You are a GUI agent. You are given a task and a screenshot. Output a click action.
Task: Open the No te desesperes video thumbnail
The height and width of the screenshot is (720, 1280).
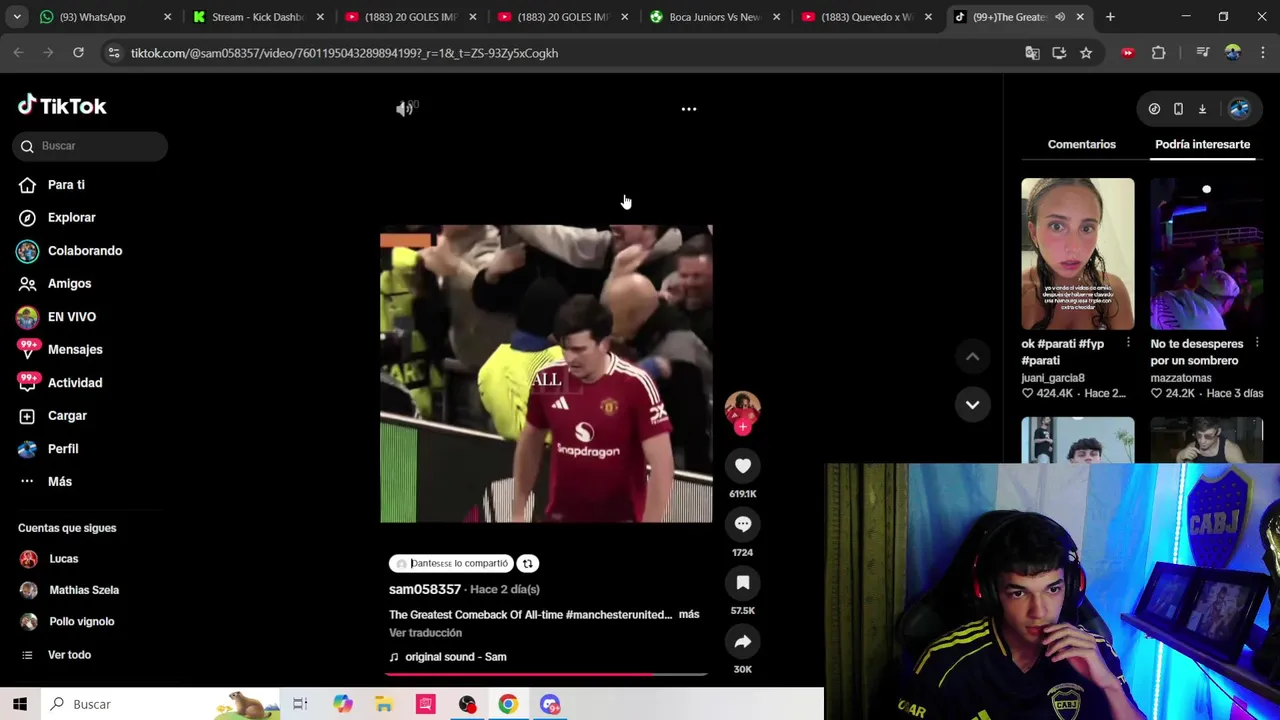(1207, 254)
